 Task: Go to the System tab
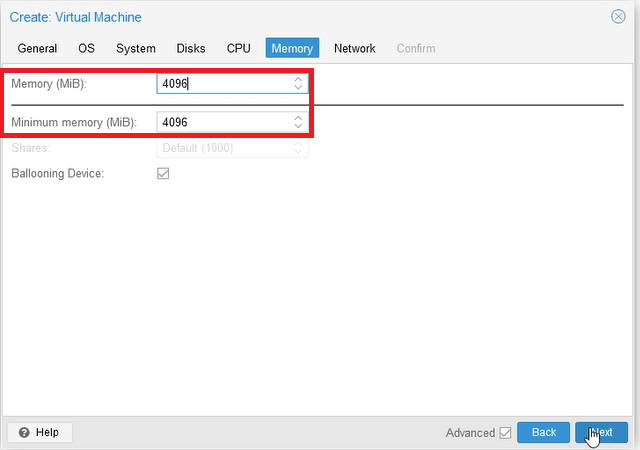(x=135, y=48)
